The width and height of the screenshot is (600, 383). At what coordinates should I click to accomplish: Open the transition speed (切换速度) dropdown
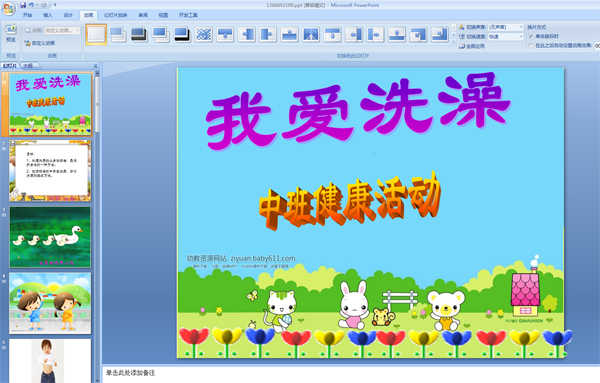506,37
